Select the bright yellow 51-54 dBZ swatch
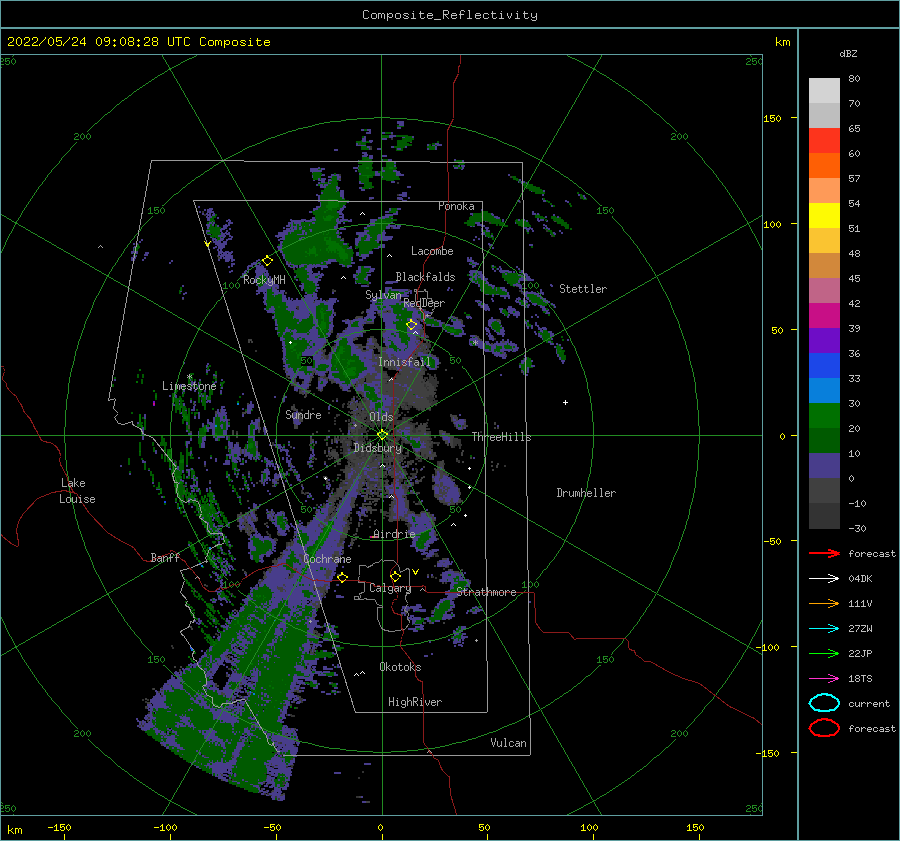This screenshot has width=900, height=841. point(824,216)
